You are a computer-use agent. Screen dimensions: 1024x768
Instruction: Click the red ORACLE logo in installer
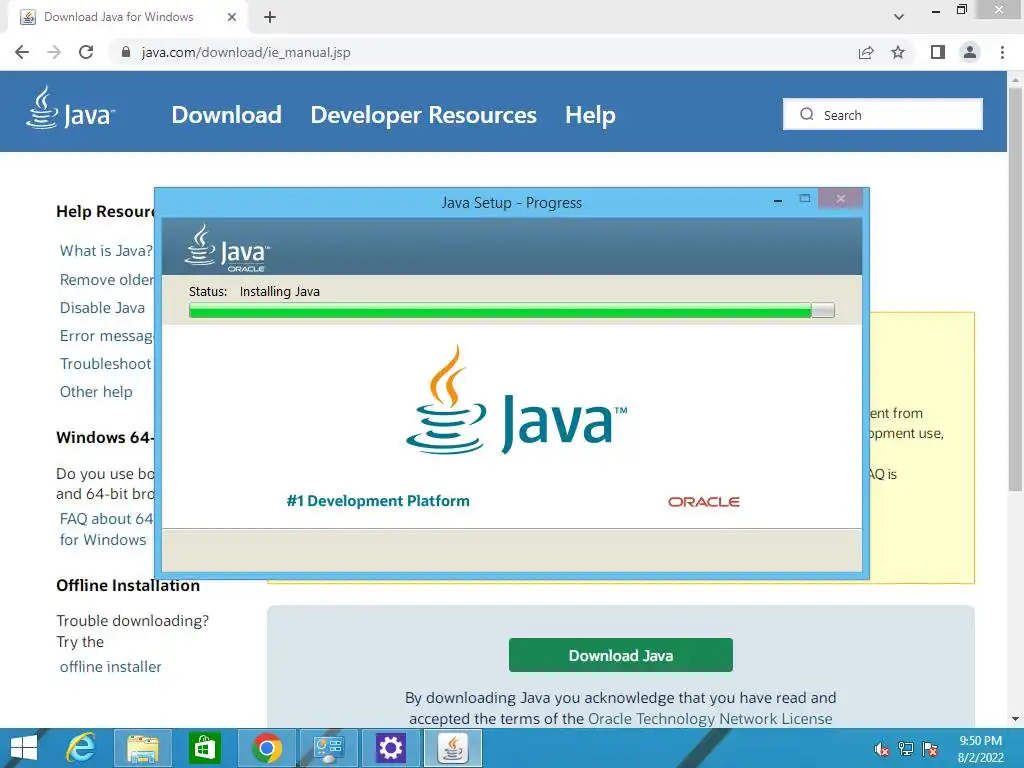pos(703,502)
